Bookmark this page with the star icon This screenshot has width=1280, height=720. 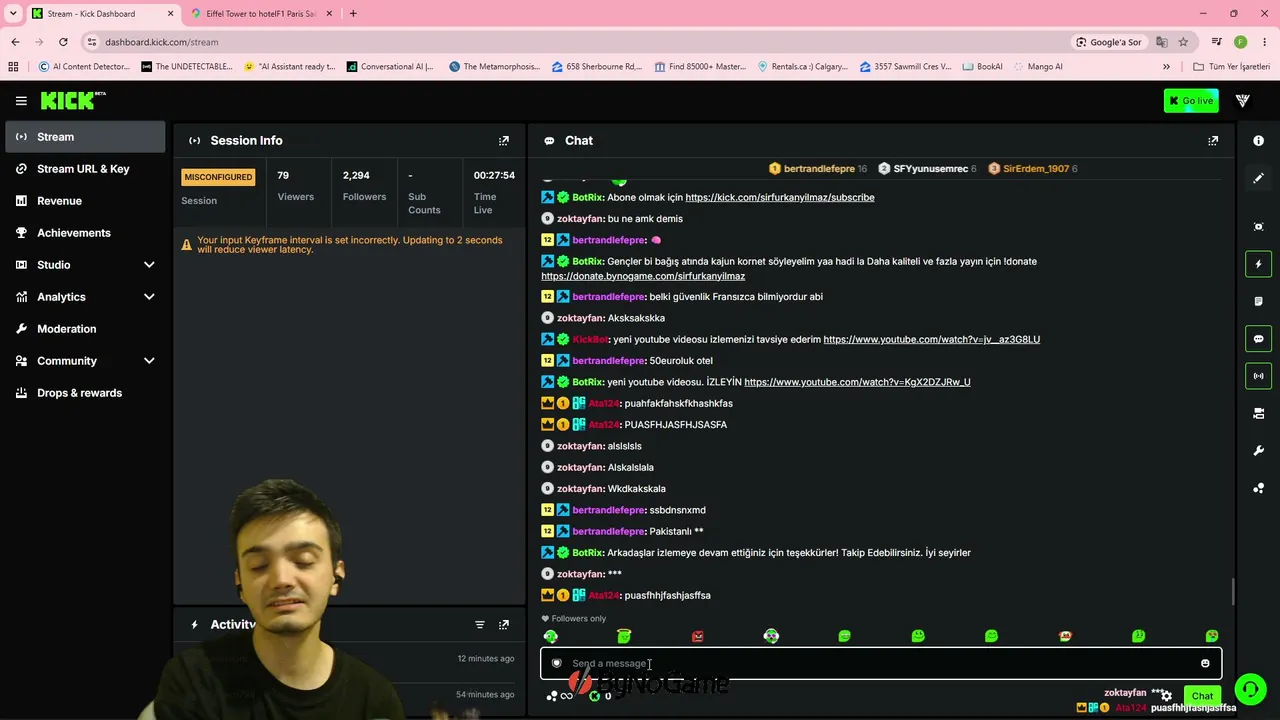click(x=1183, y=42)
